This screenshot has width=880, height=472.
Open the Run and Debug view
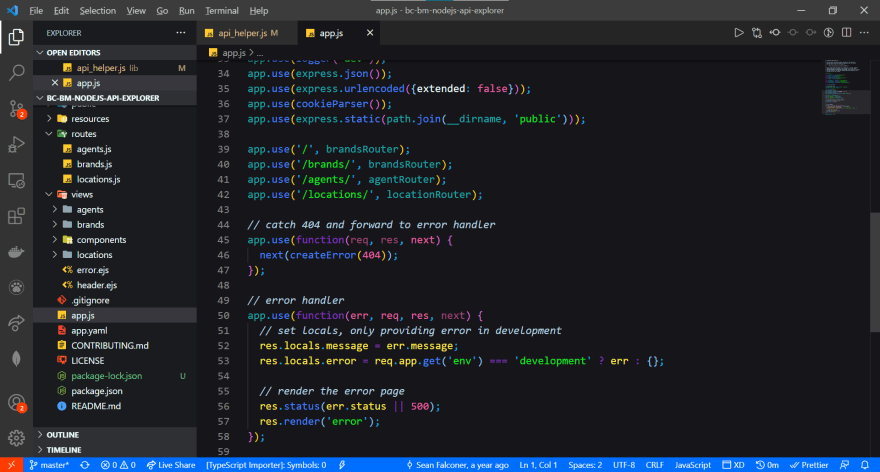pos(16,145)
